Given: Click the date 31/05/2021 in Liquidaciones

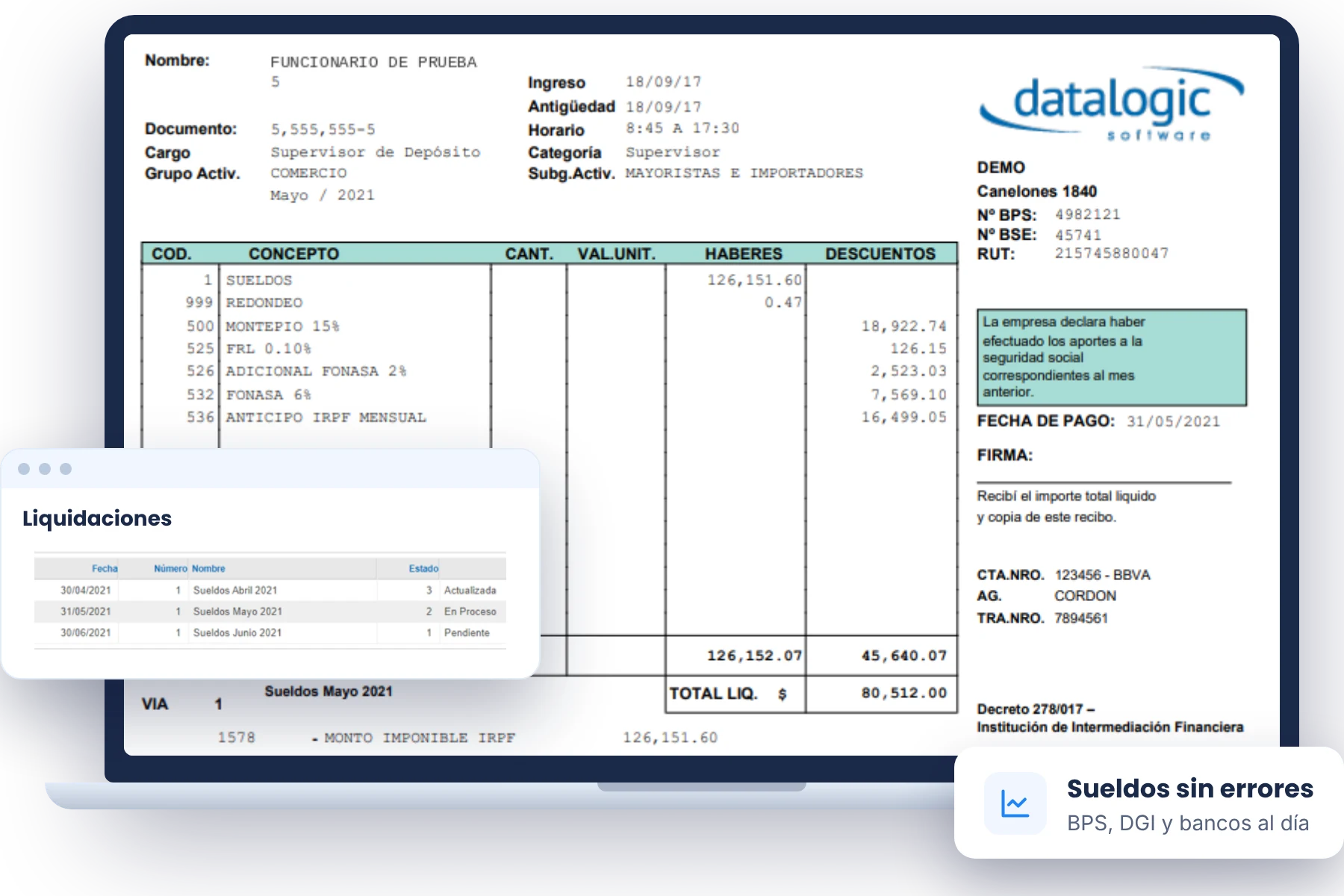Looking at the screenshot, I should click(x=85, y=612).
